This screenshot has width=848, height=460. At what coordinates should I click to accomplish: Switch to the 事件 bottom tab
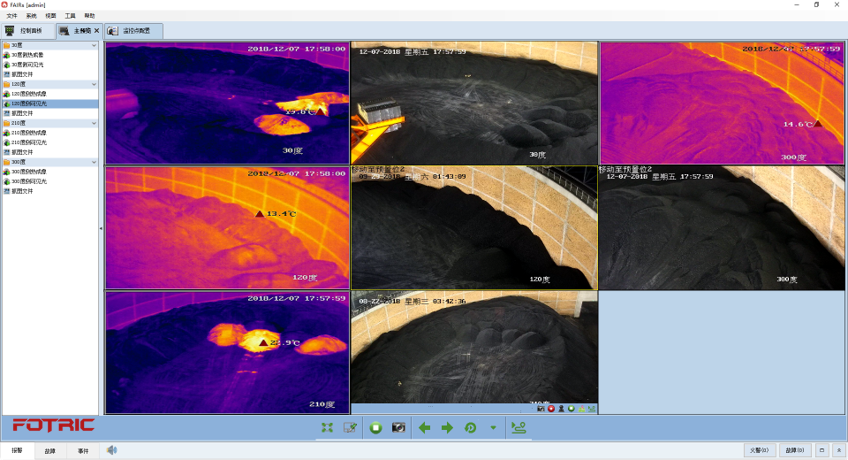pyautogui.click(x=83, y=451)
